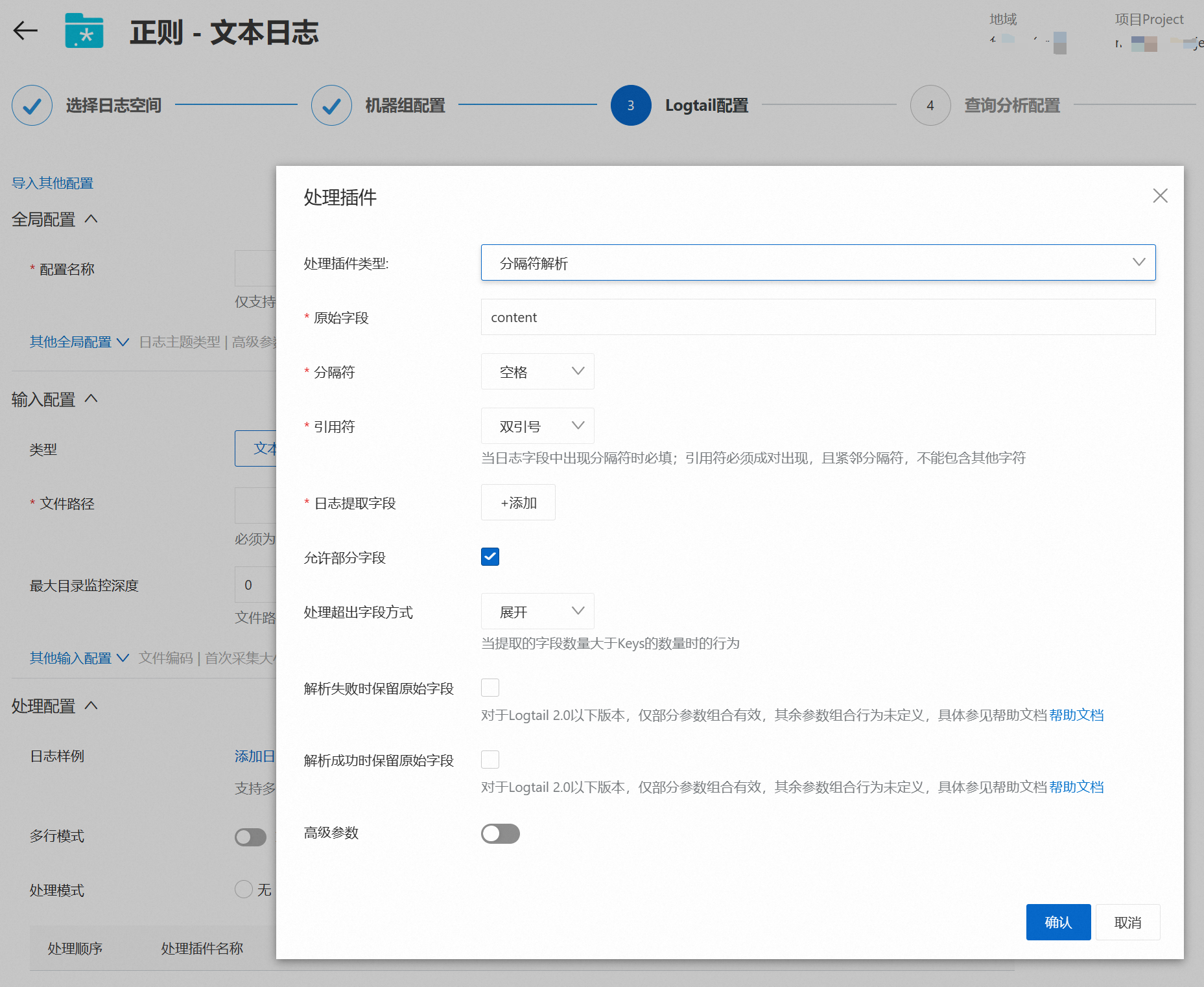Click the 文件路径 input field
The height and width of the screenshot is (987, 1204).
[x=255, y=505]
